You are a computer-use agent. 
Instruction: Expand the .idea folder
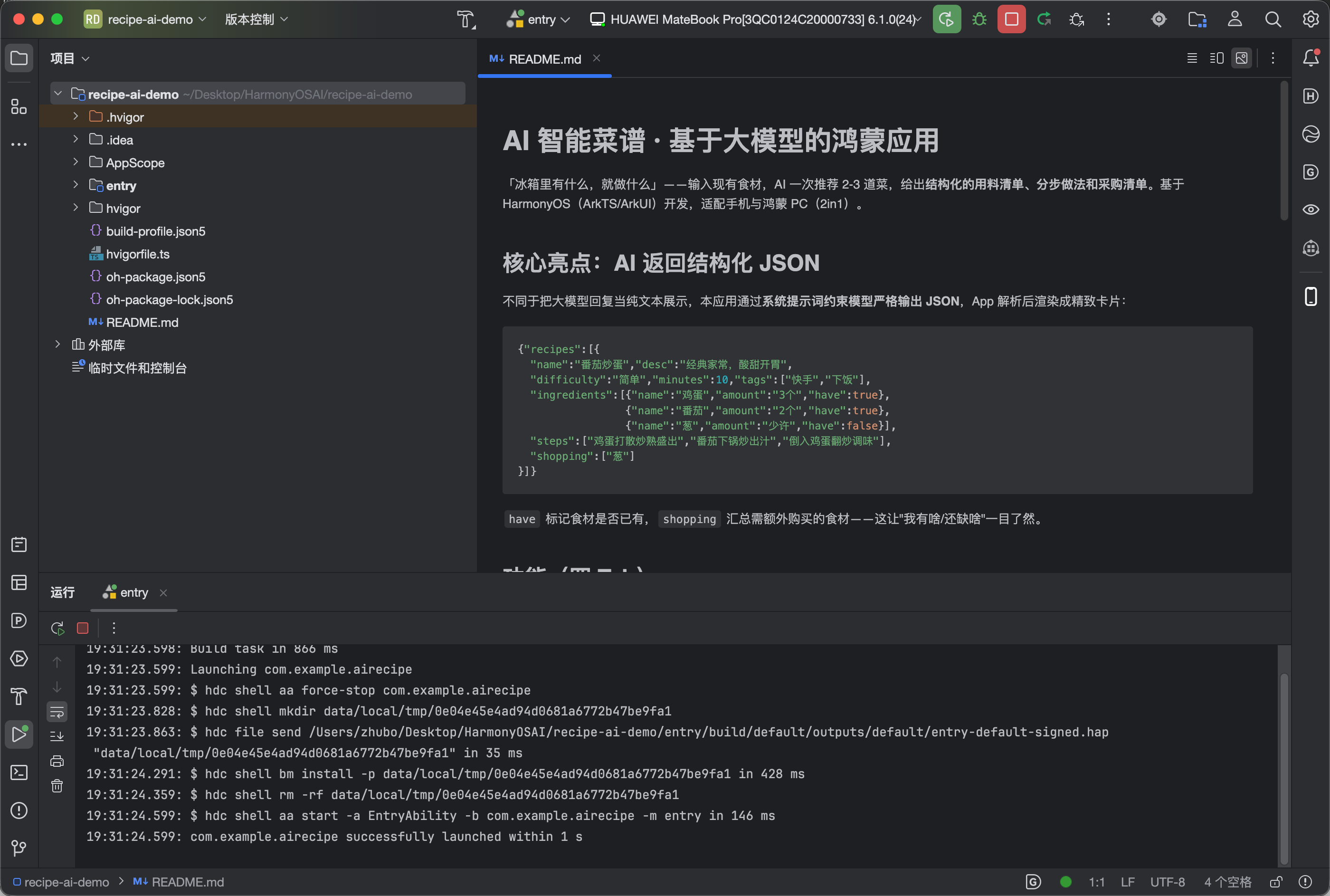[x=76, y=139]
